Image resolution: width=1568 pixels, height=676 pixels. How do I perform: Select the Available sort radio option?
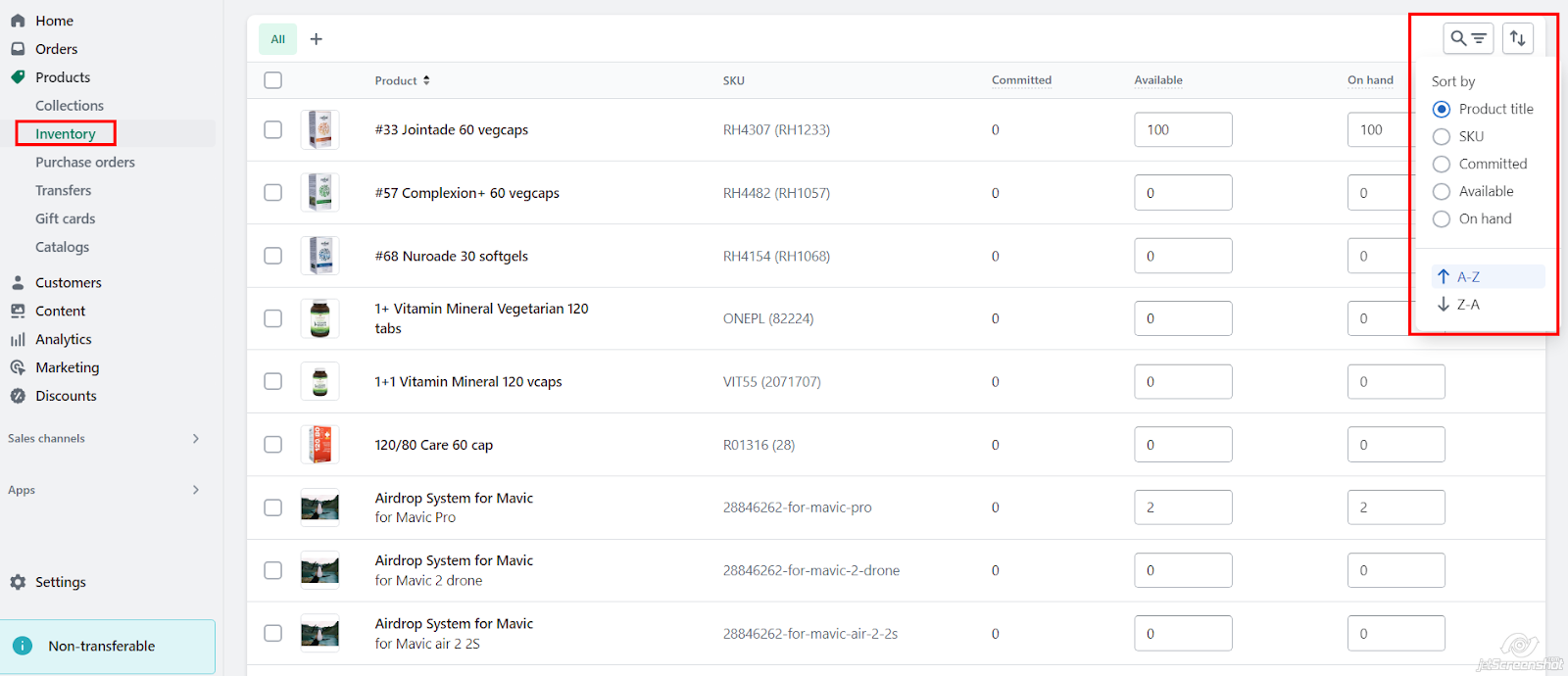click(x=1442, y=191)
